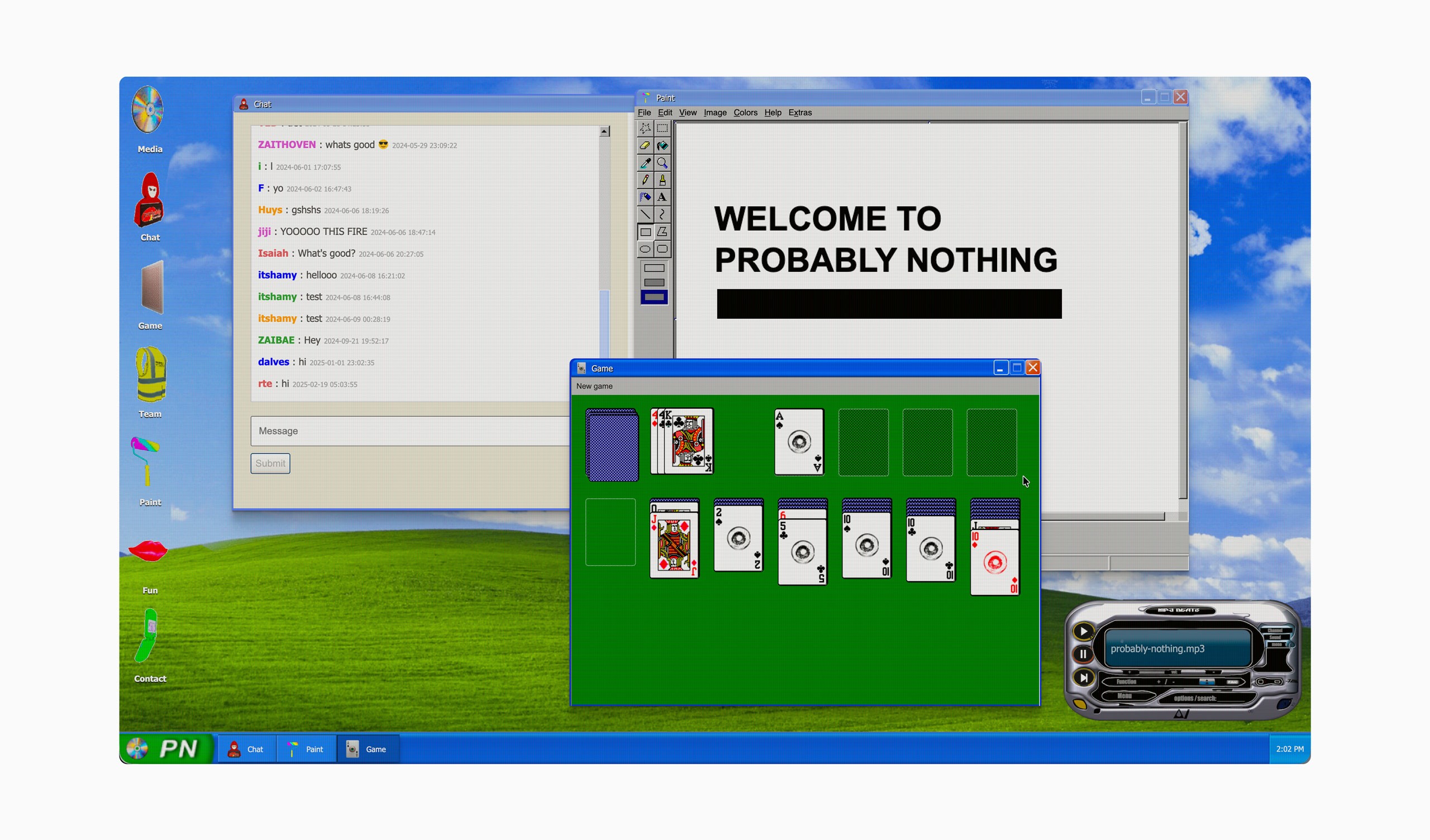1430x840 pixels.
Task: Choose outline-only shape fill style option
Action: point(654,268)
